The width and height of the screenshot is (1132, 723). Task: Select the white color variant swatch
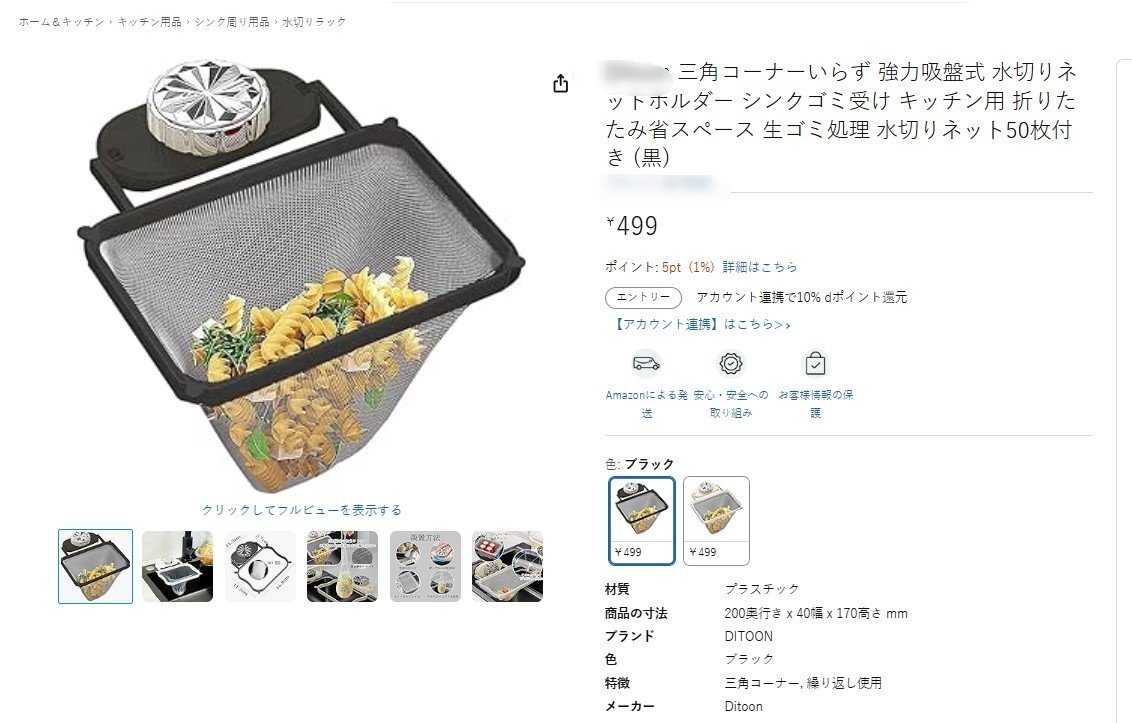(716, 521)
